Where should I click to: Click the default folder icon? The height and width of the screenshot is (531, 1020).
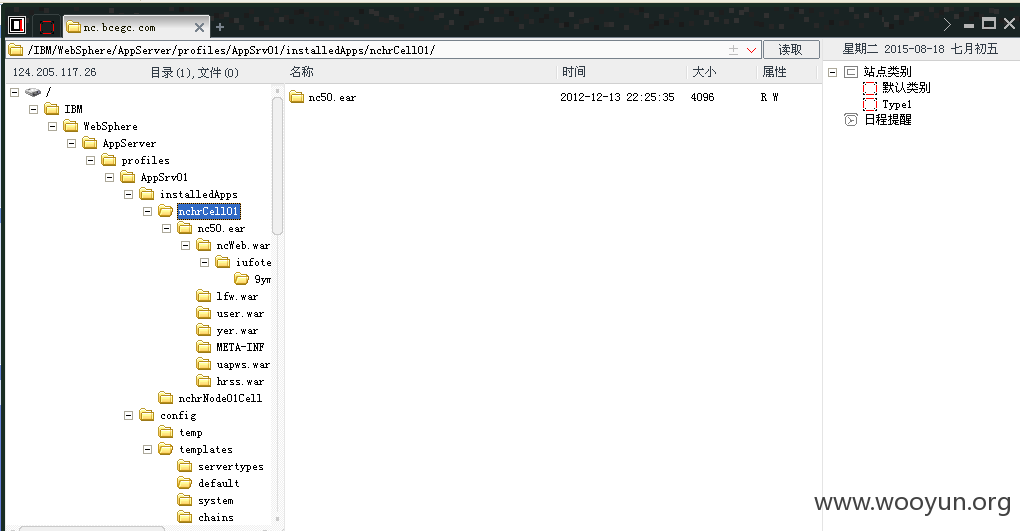tap(185, 483)
